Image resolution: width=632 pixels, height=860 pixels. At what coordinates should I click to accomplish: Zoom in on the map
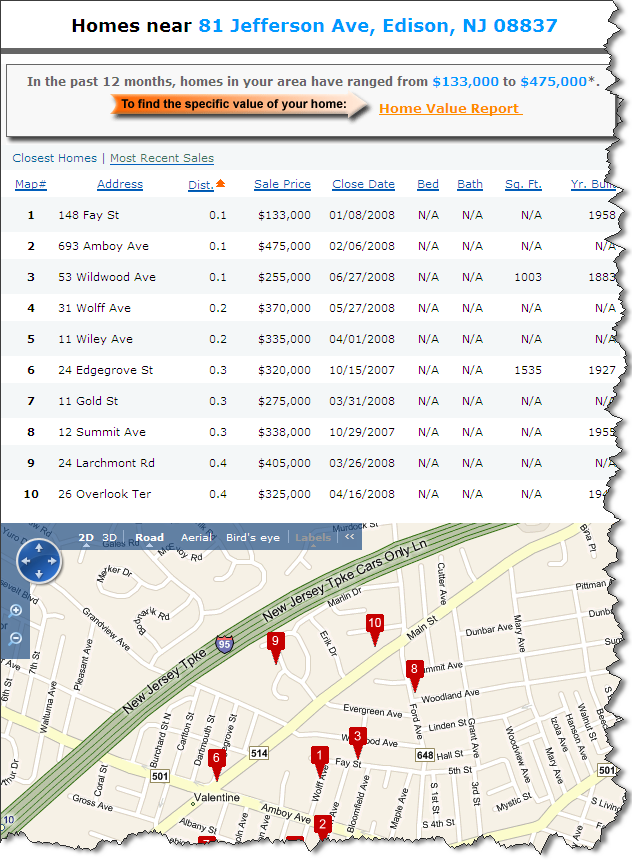tap(15, 610)
